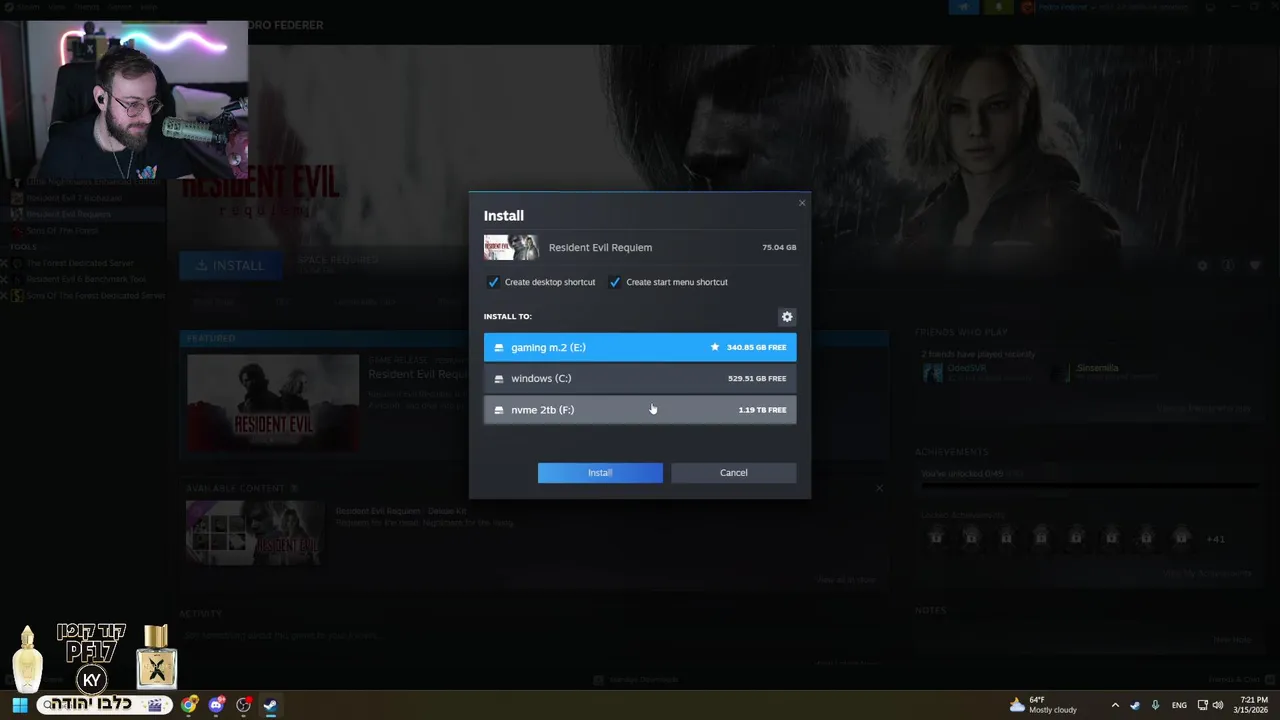Screen dimensions: 1280x720
Task: Click the drive icon beside windows (C:)
Action: click(x=499, y=379)
